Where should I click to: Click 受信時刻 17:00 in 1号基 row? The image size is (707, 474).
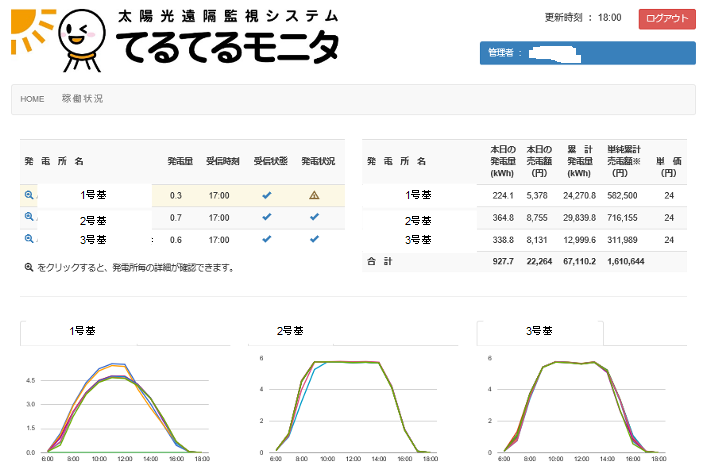219,196
